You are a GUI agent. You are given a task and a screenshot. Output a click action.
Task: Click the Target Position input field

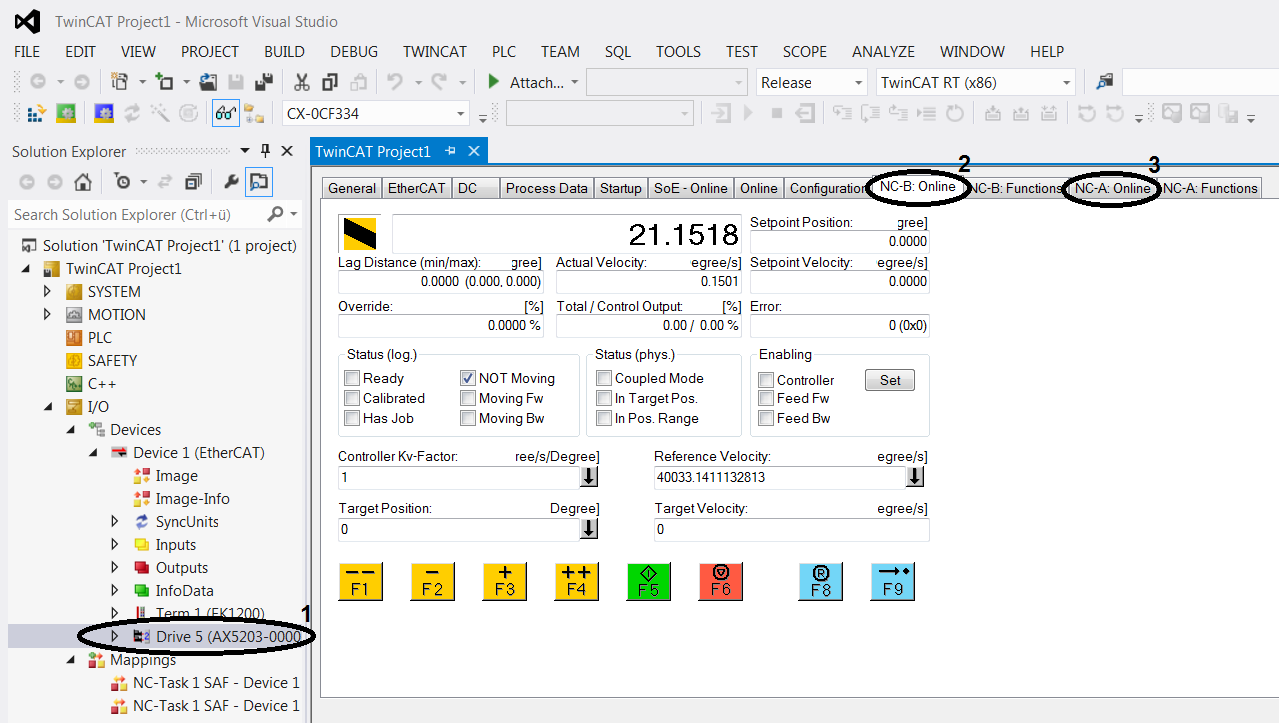(458, 529)
